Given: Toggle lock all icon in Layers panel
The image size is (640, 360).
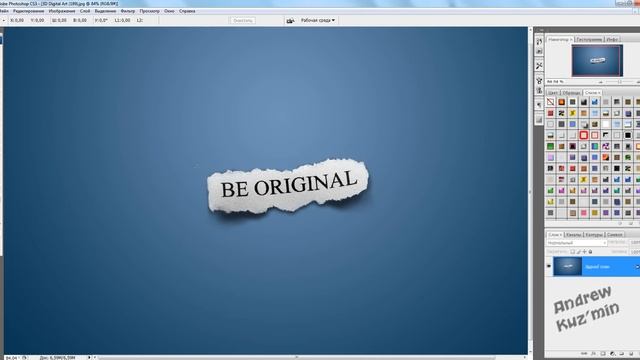Looking at the screenshot, I should (590, 252).
